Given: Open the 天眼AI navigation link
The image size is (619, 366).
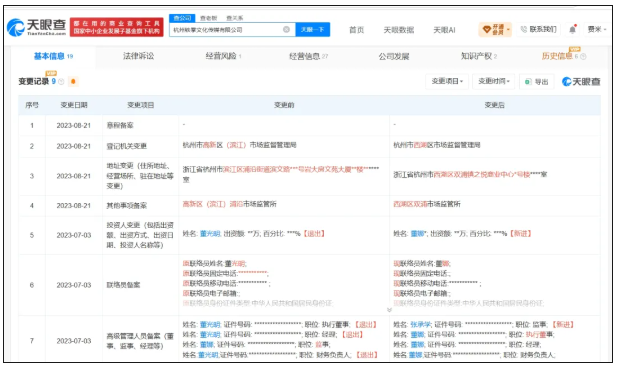Looking at the screenshot, I should [x=444, y=30].
